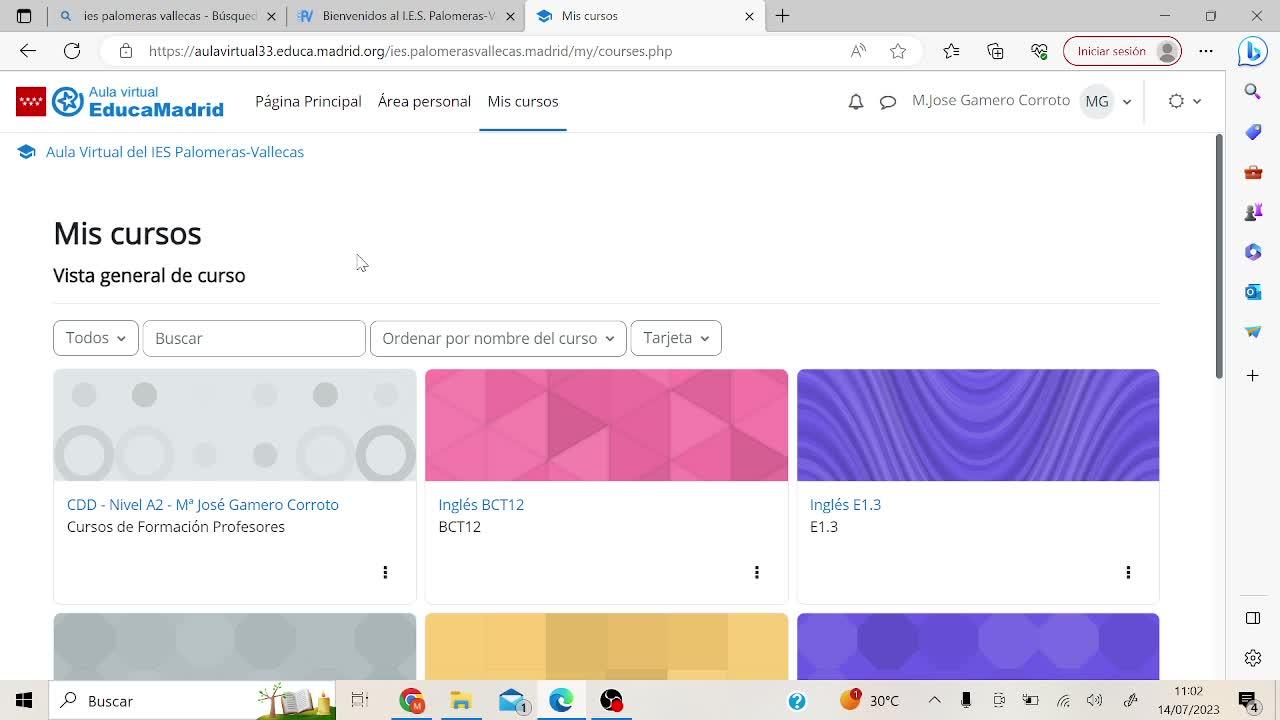Open the Inglés E1.3 course link
The height and width of the screenshot is (720, 1280).
tap(845, 505)
